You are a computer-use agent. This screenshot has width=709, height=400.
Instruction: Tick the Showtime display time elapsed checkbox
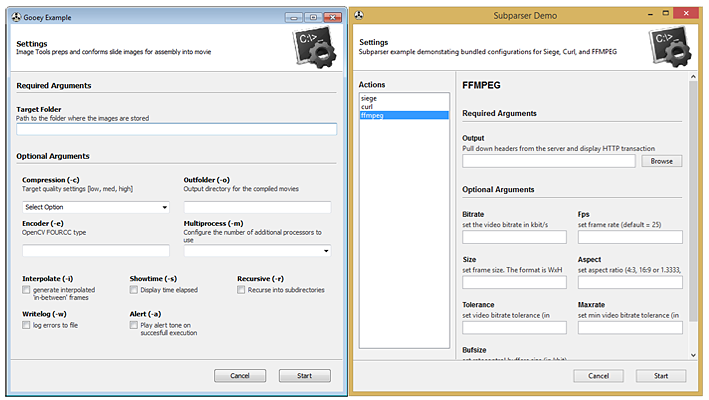pyautogui.click(x=133, y=290)
